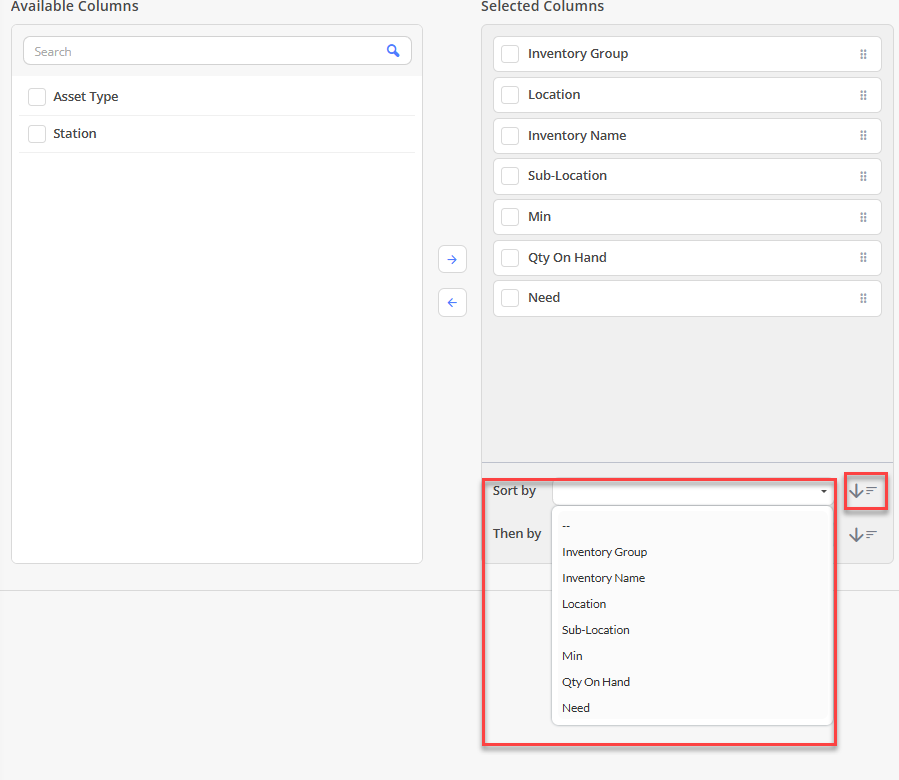Toggle Then by sort direction icon
Viewport: 899px width, 780px height.
coord(863,535)
